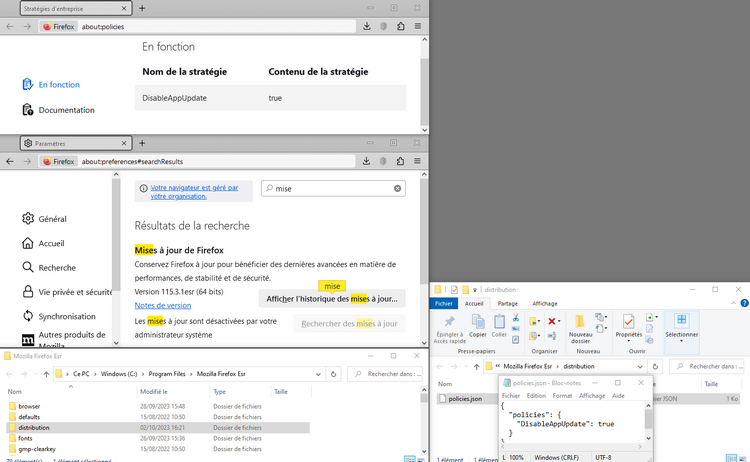Open Documentation in about:policies sidebar
Image resolution: width=750 pixels, height=462 pixels.
58,110
